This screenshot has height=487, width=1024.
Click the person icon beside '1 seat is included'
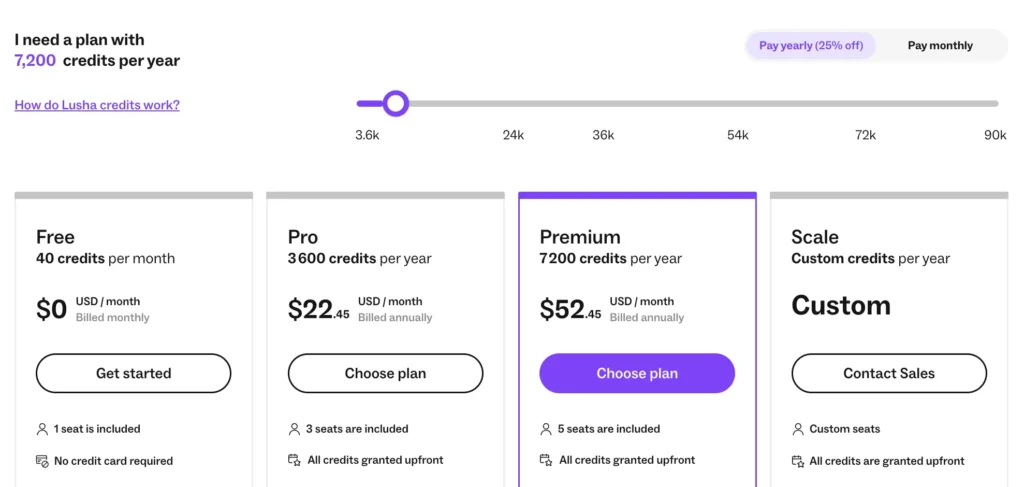click(x=42, y=429)
